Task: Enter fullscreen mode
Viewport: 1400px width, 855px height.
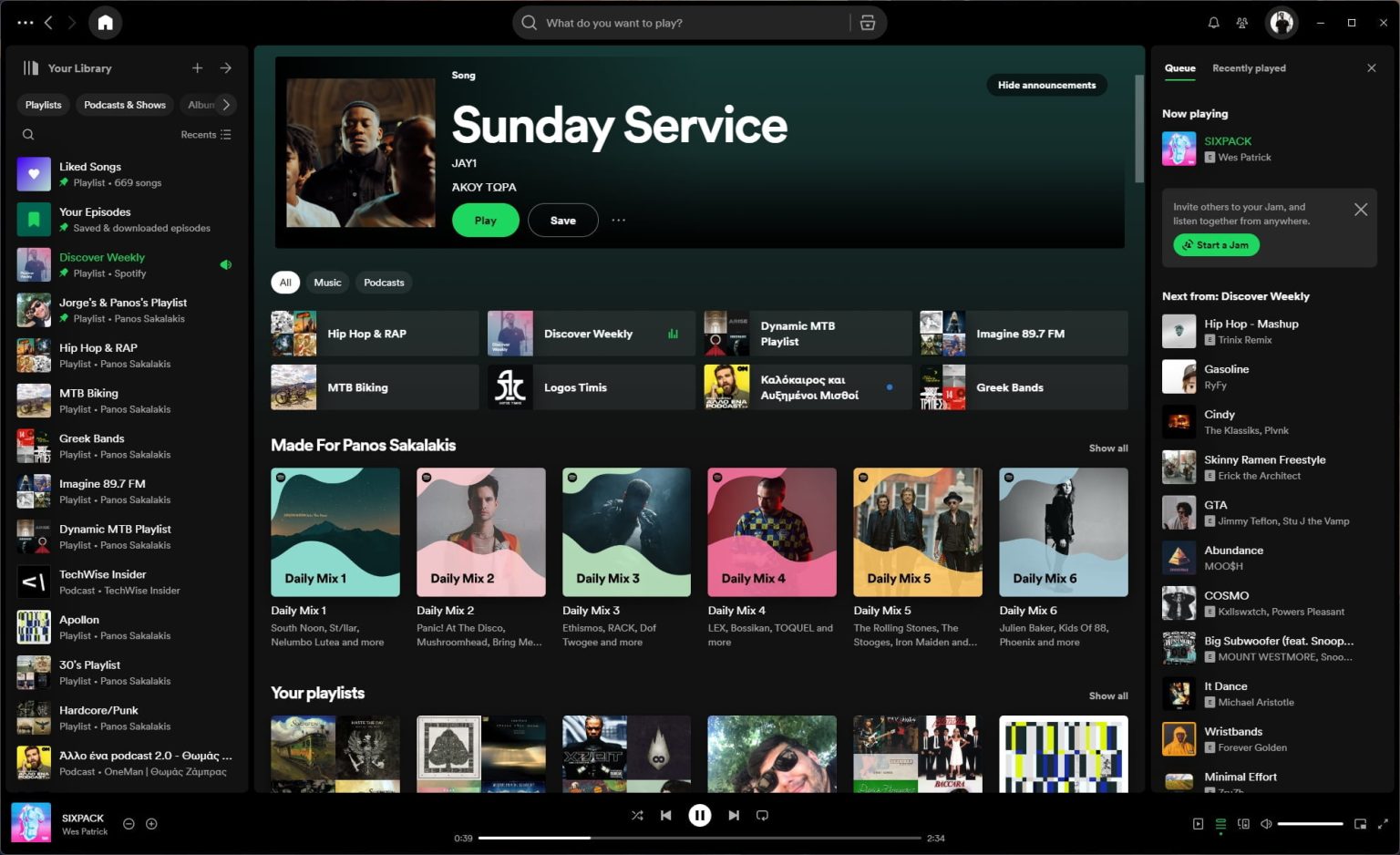Action: (1382, 823)
